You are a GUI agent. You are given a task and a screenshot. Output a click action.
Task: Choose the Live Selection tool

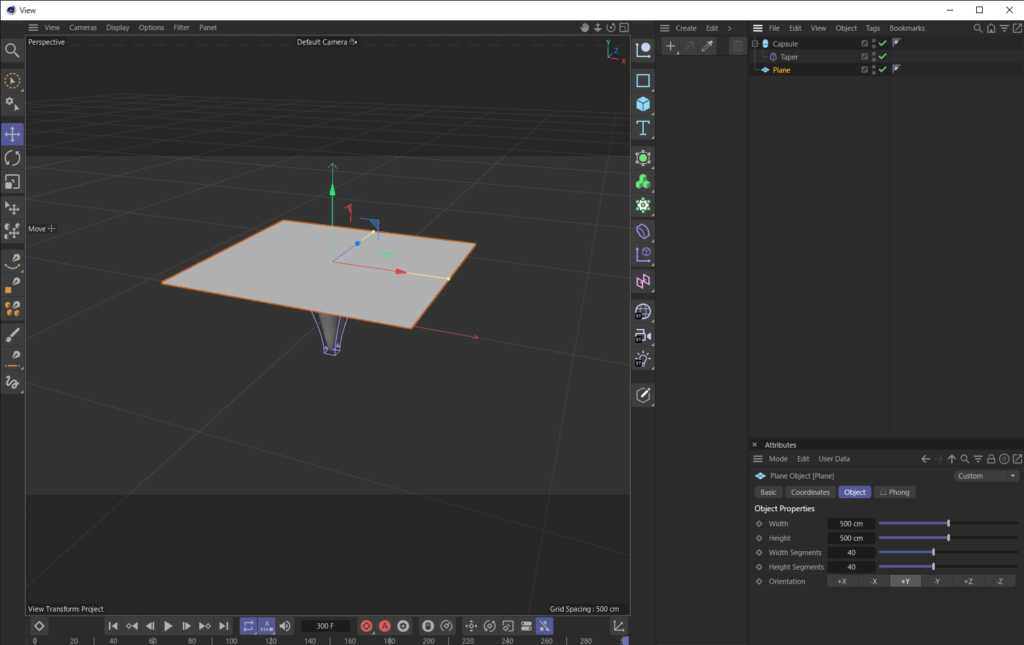(12, 81)
